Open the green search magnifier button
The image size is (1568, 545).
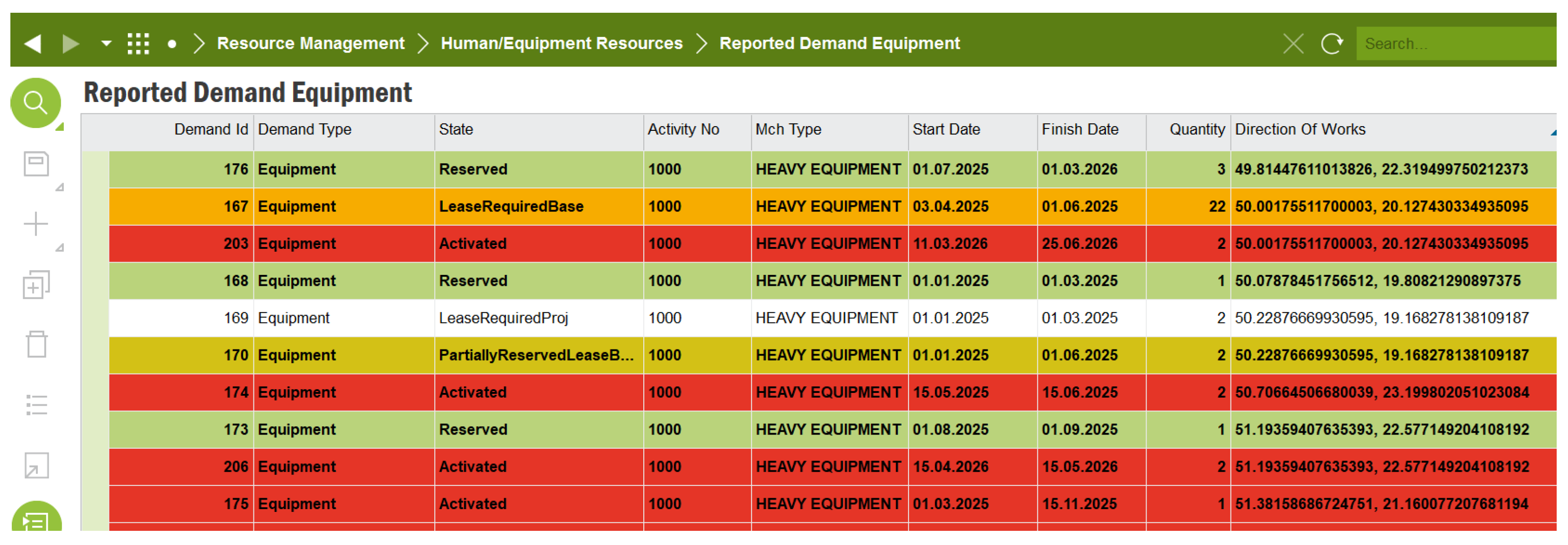pos(36,103)
